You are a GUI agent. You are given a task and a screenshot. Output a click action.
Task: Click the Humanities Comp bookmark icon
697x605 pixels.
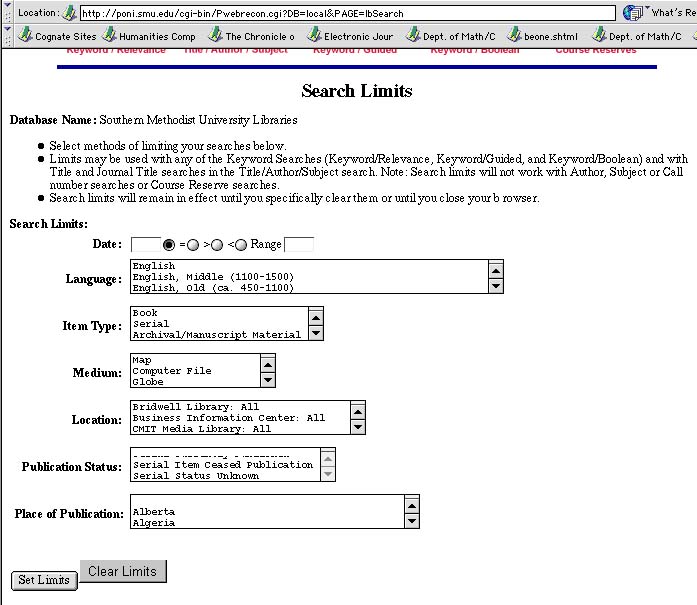pyautogui.click(x=109, y=35)
